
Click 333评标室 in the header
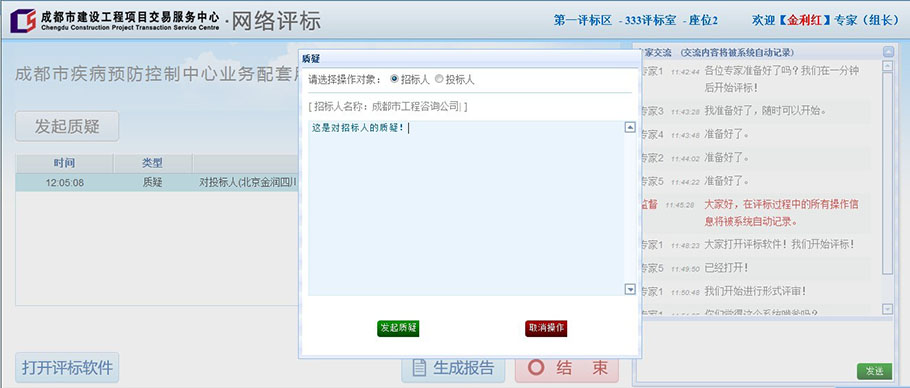(x=650, y=21)
